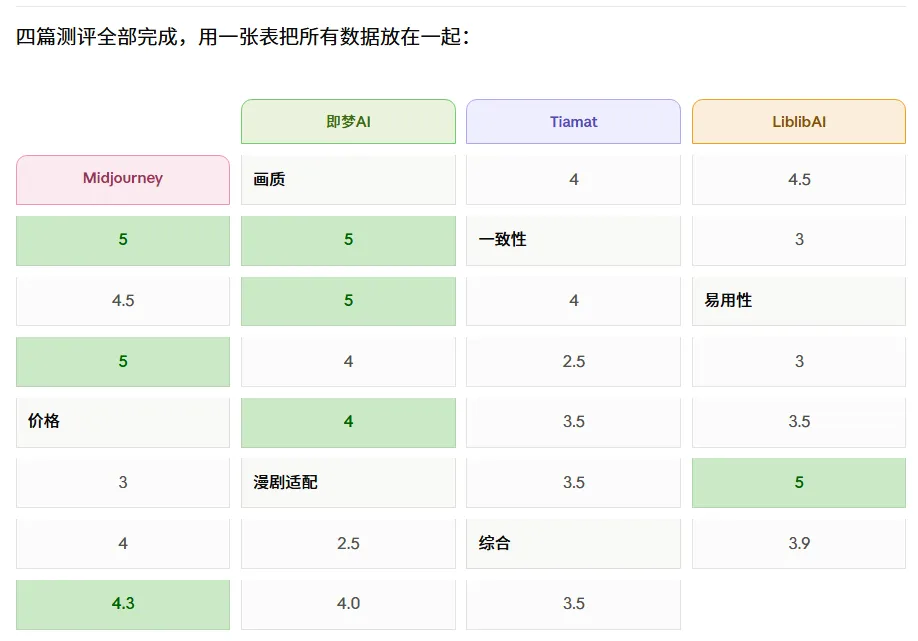Viewport: 918px width, 641px height.
Task: Select the 2.5 cell left of 综合
Action: [x=348, y=544]
